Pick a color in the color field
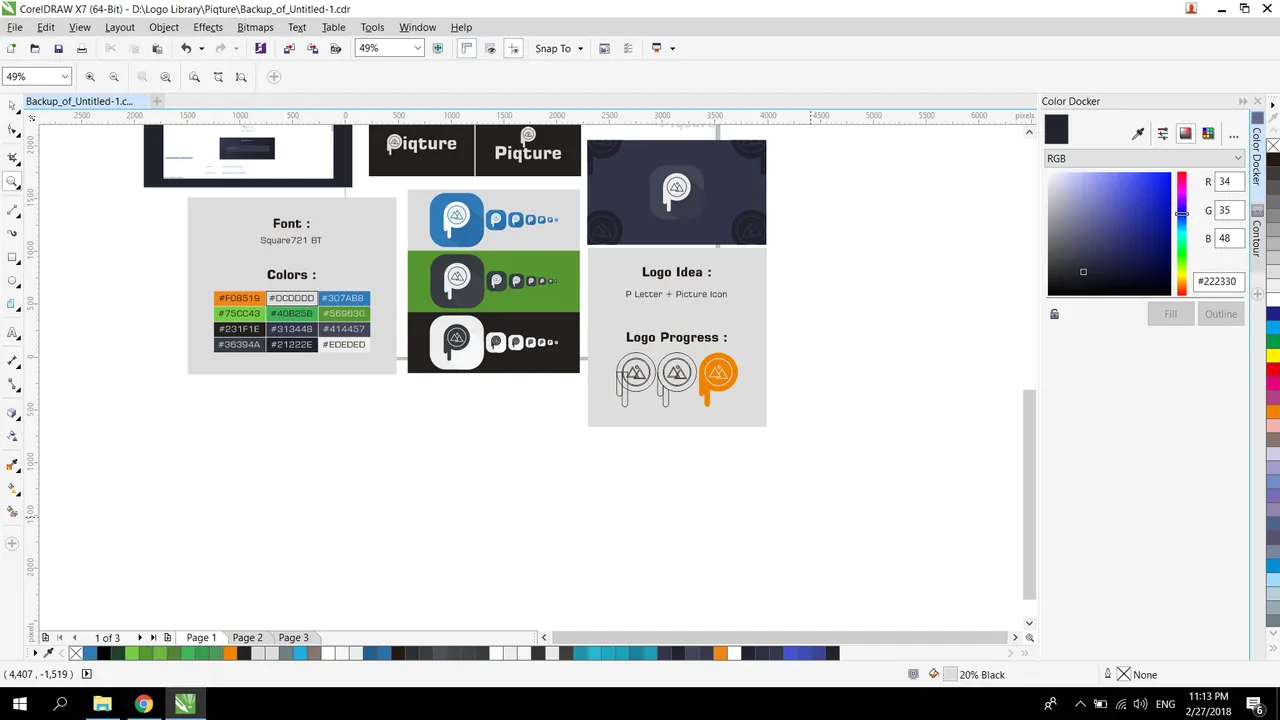Viewport: 1280px width, 720px height. [x=1109, y=234]
